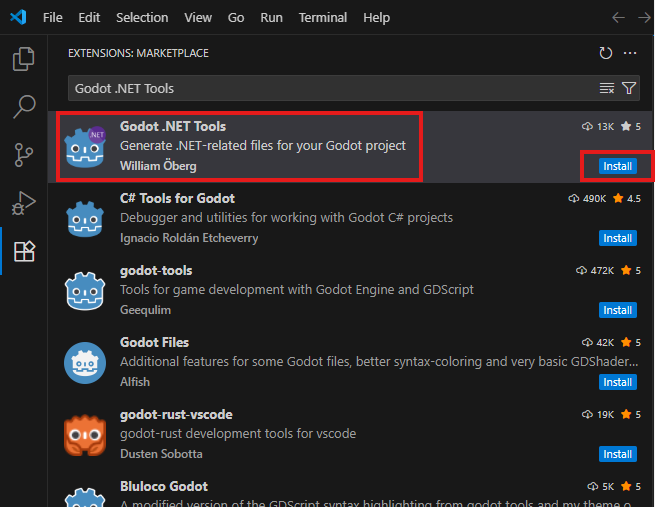Click description 'Debugger and utilities for working with Godot C# projects'

[x=286, y=218]
